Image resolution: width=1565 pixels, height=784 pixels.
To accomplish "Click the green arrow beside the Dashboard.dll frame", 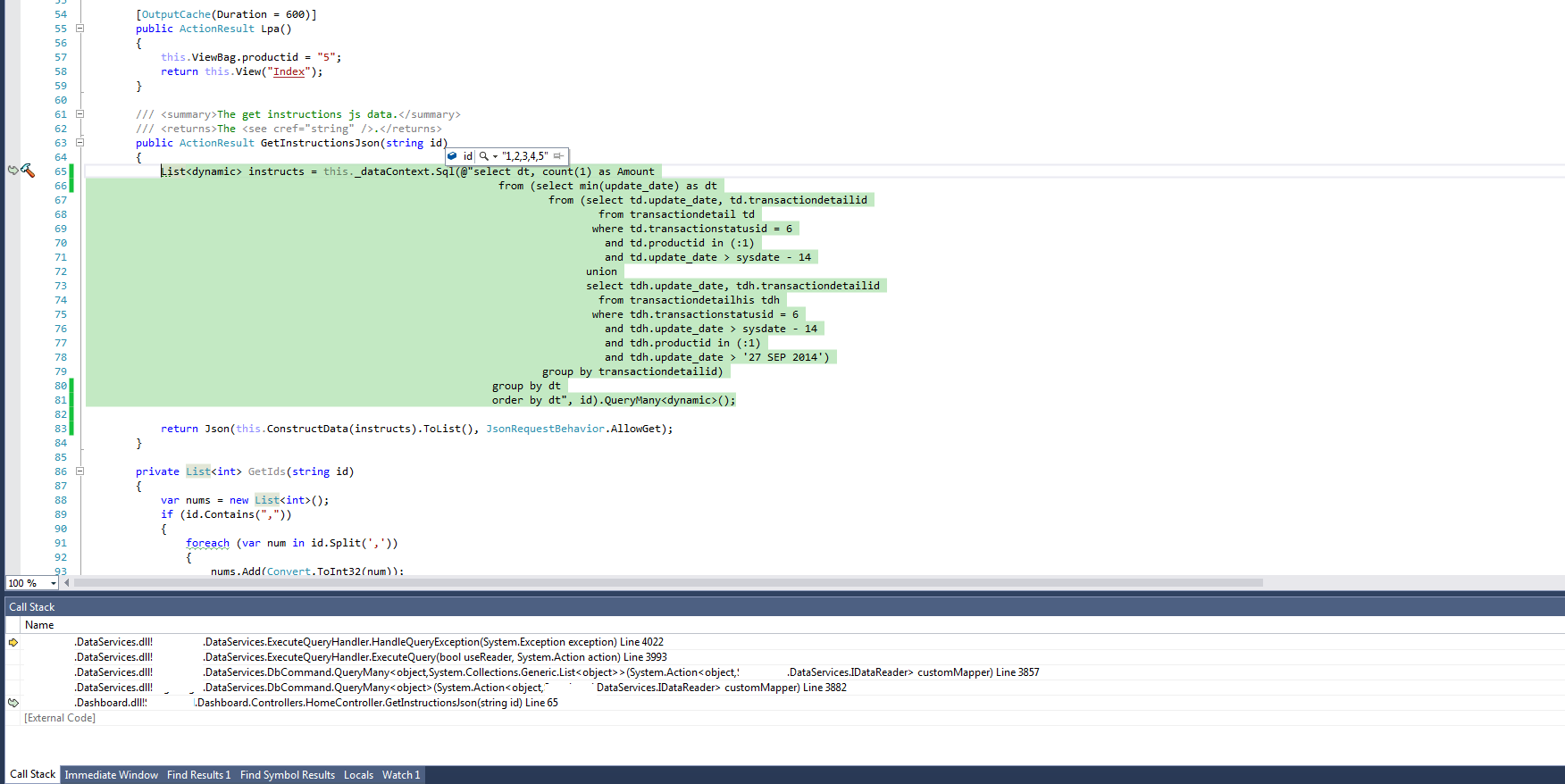I will coord(13,703).
